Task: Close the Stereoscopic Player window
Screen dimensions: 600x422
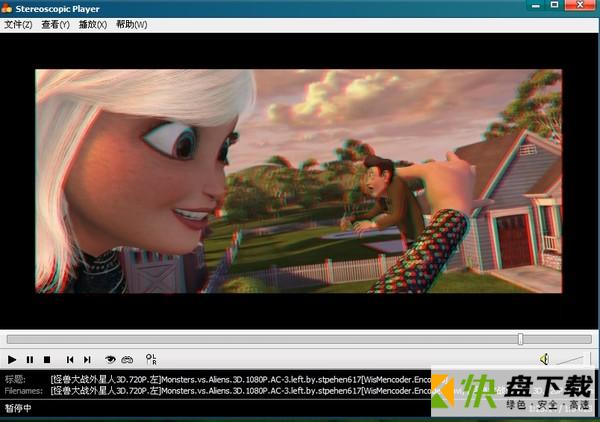Action: (x=580, y=5)
